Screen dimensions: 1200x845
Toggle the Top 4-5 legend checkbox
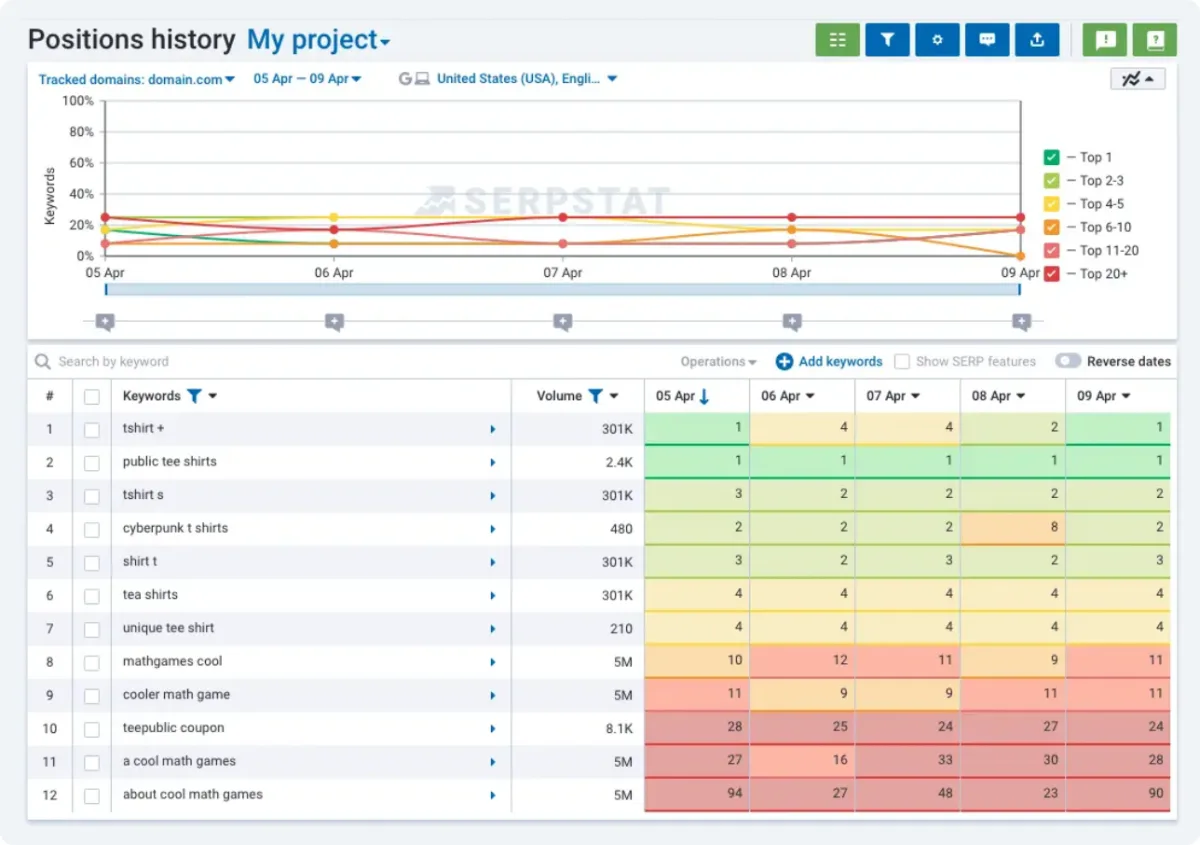(1051, 204)
